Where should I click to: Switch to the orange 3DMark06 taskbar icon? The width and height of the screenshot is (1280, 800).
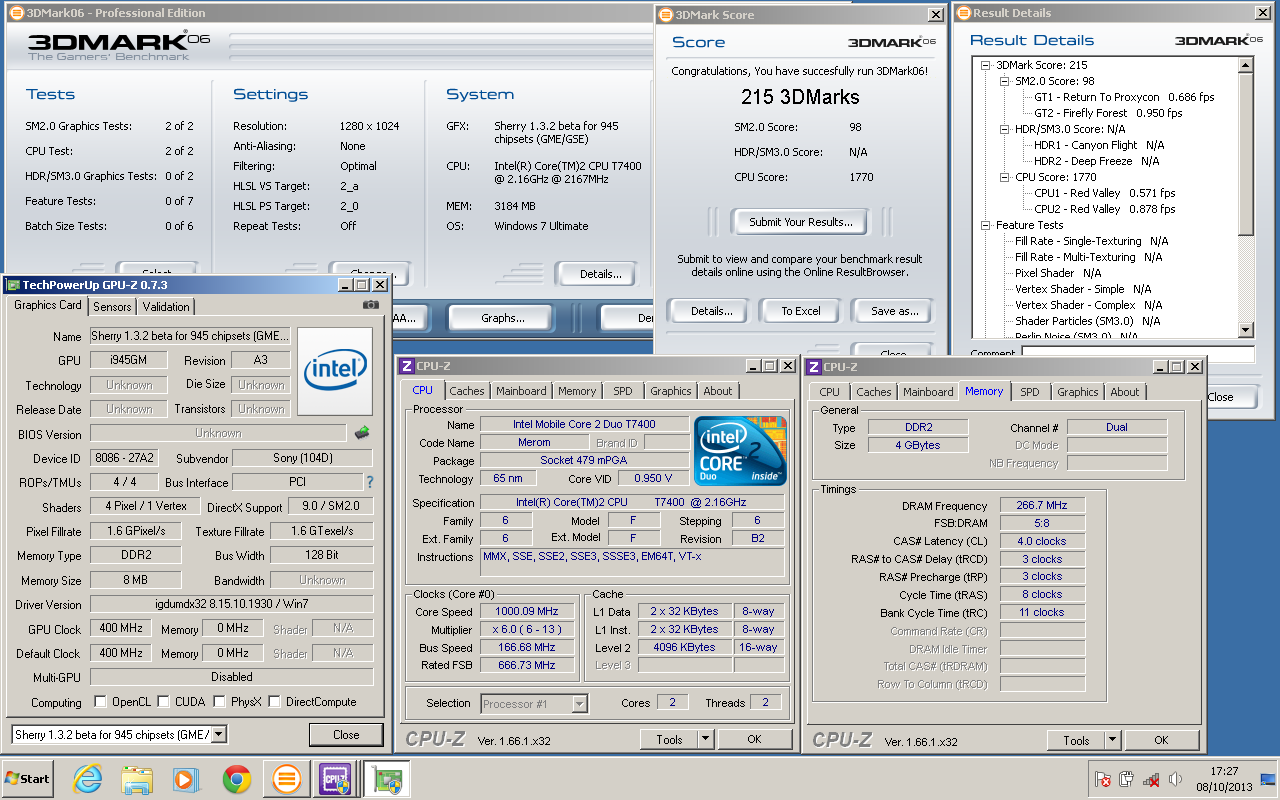pyautogui.click(x=286, y=779)
